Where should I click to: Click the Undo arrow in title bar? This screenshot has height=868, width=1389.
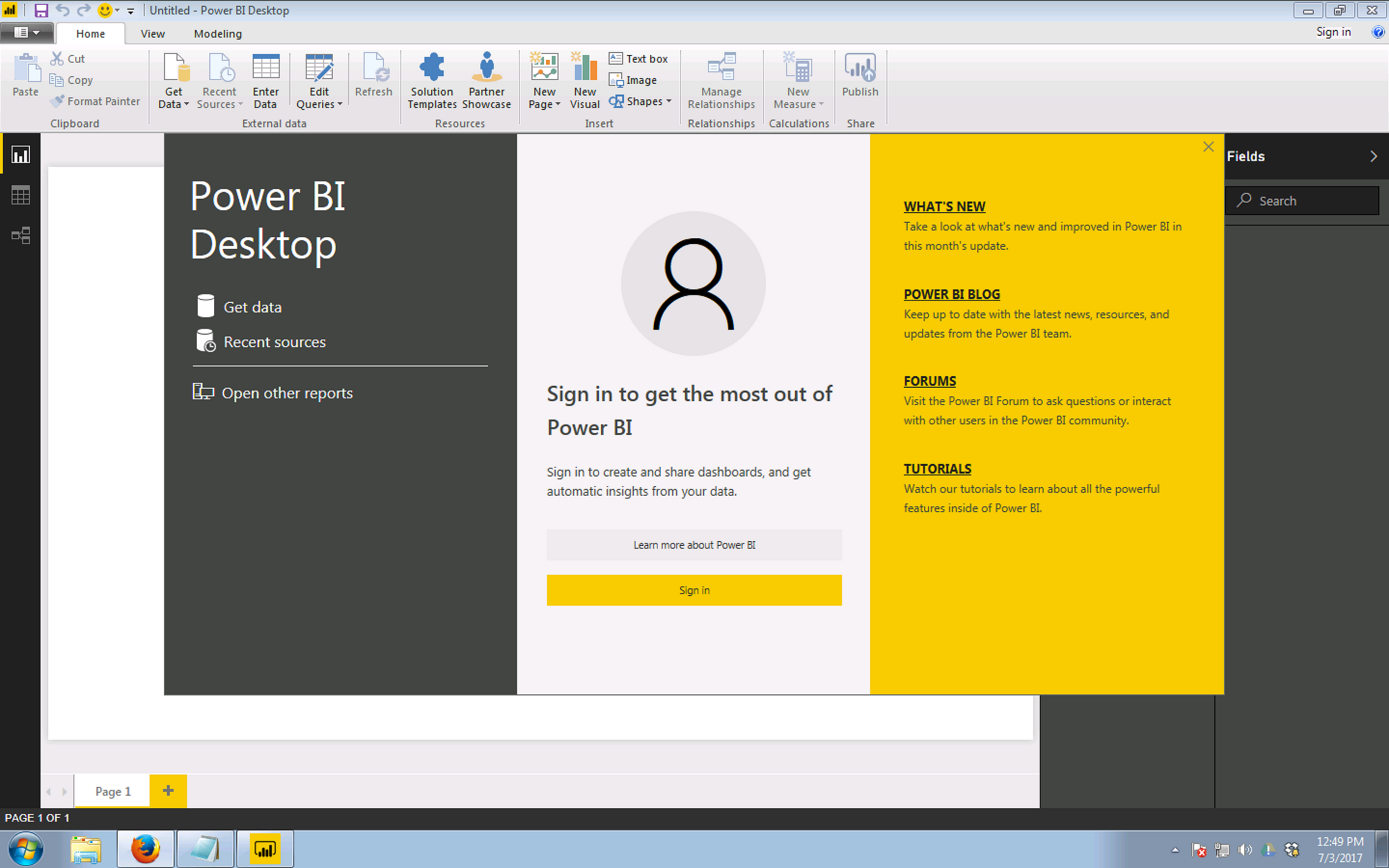coord(63,10)
